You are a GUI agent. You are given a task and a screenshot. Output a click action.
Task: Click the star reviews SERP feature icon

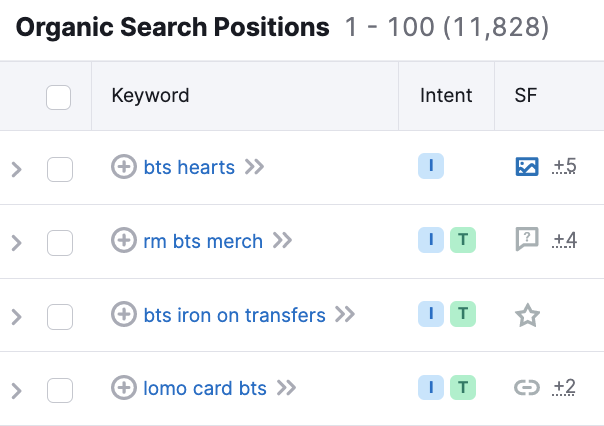(x=527, y=316)
